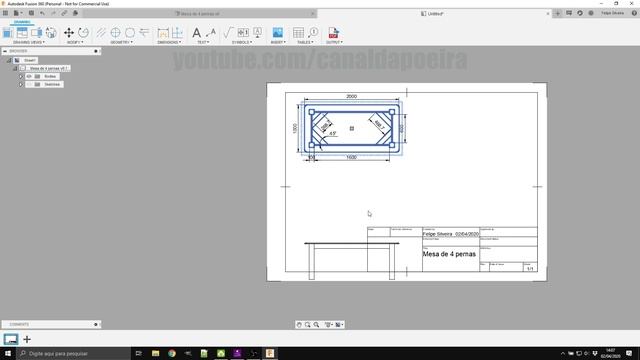
Task: Click the Undo arrow
Action: point(42,13)
